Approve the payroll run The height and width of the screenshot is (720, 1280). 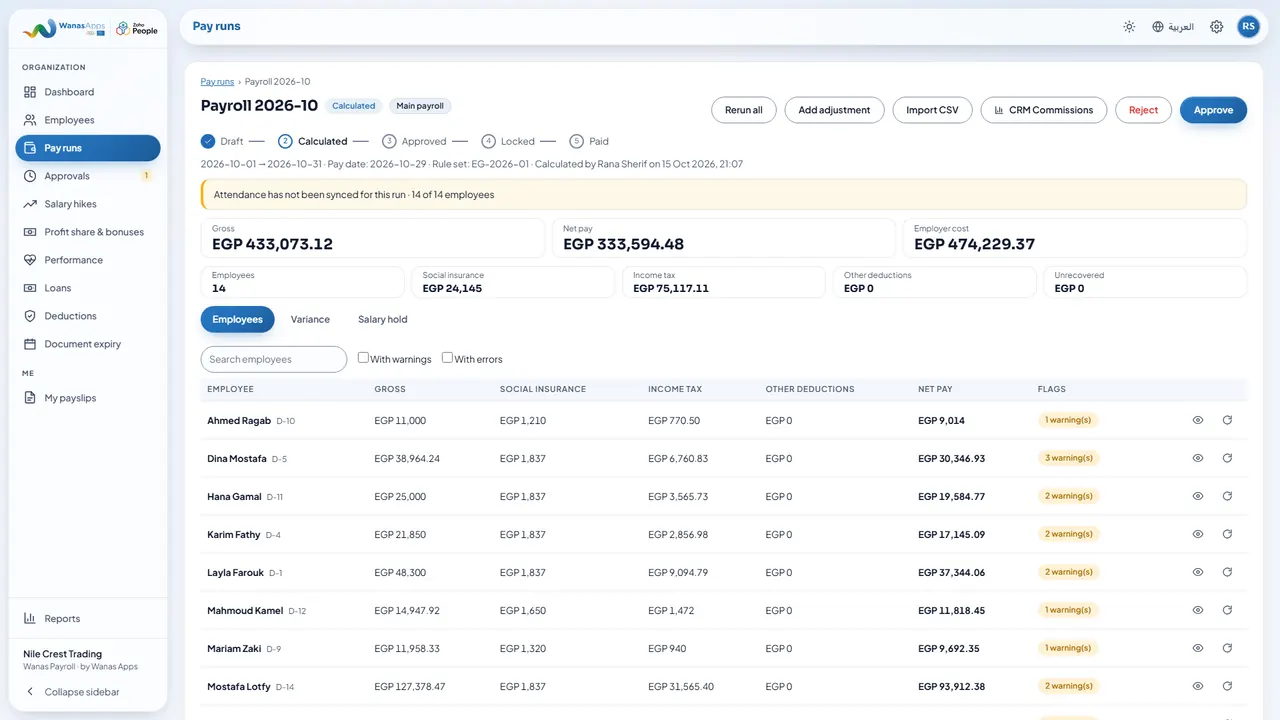pyautogui.click(x=1213, y=110)
